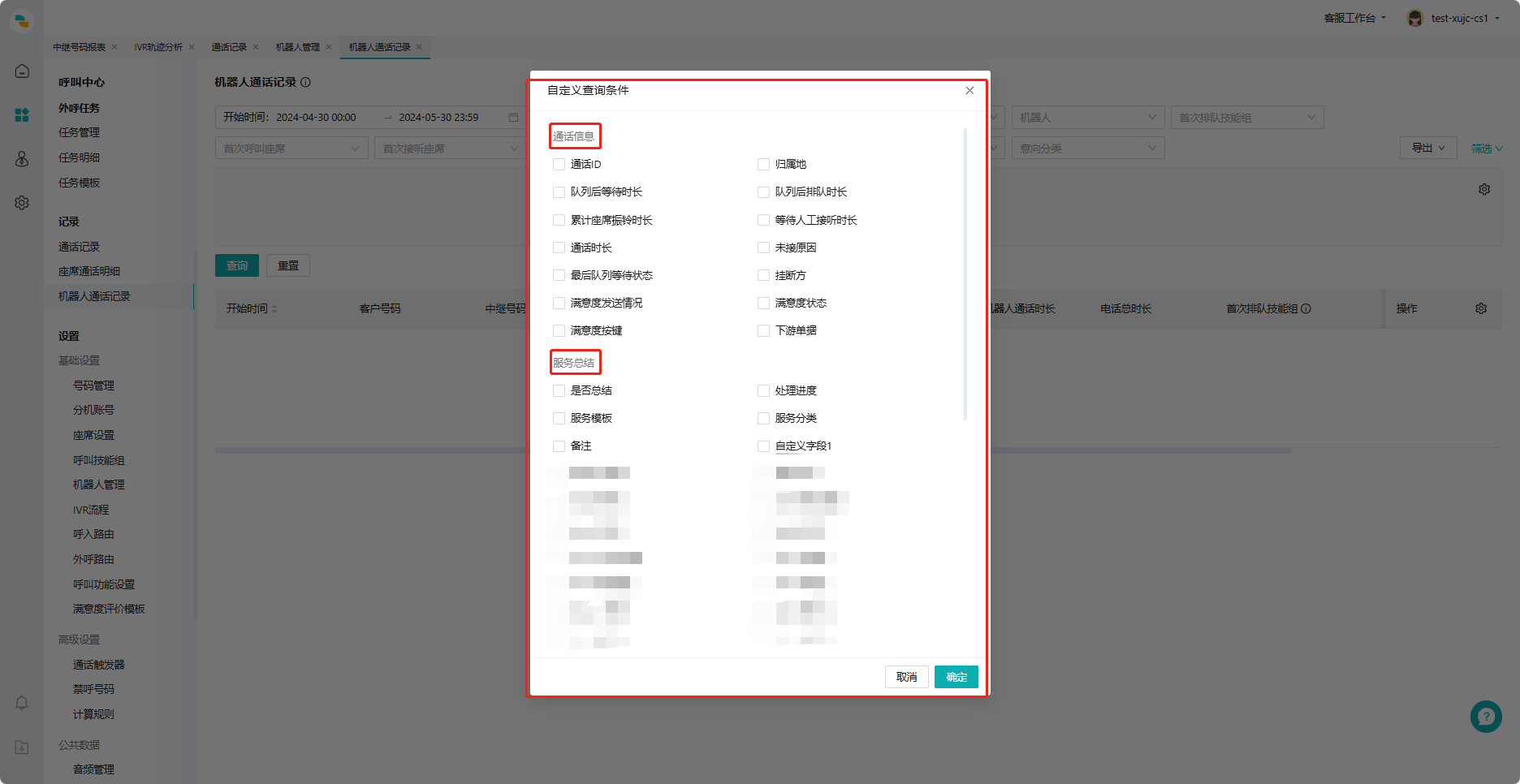The width and height of the screenshot is (1520, 784).
Task: Open 任务管理 in the side menu
Action: point(79,132)
